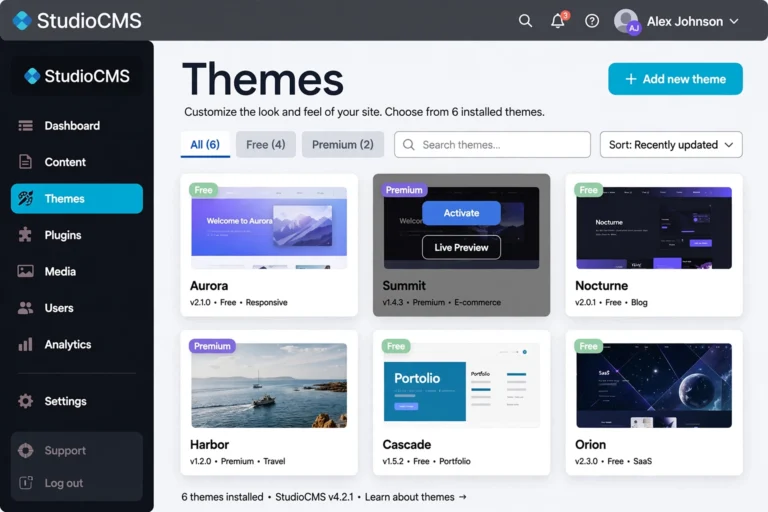The height and width of the screenshot is (512, 768).
Task: Click the Cascade theme name
Action: (407, 444)
